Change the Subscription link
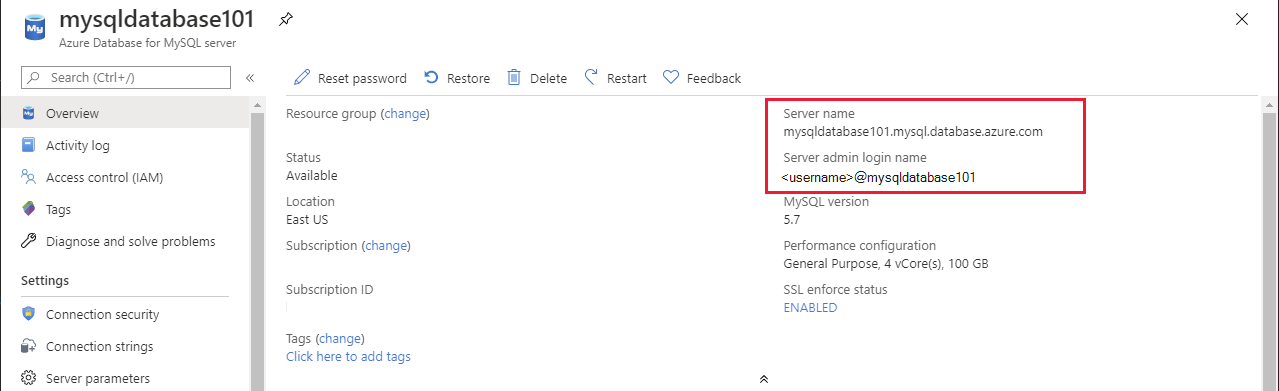This screenshot has width=1279, height=391. [387, 245]
